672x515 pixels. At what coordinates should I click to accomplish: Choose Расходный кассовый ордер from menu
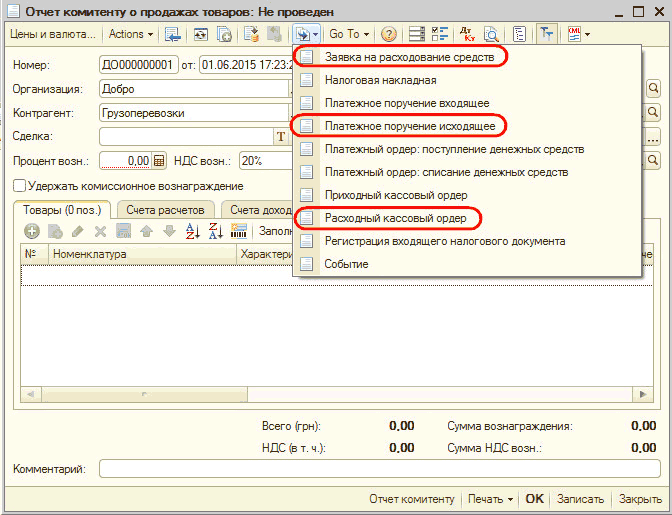(396, 218)
